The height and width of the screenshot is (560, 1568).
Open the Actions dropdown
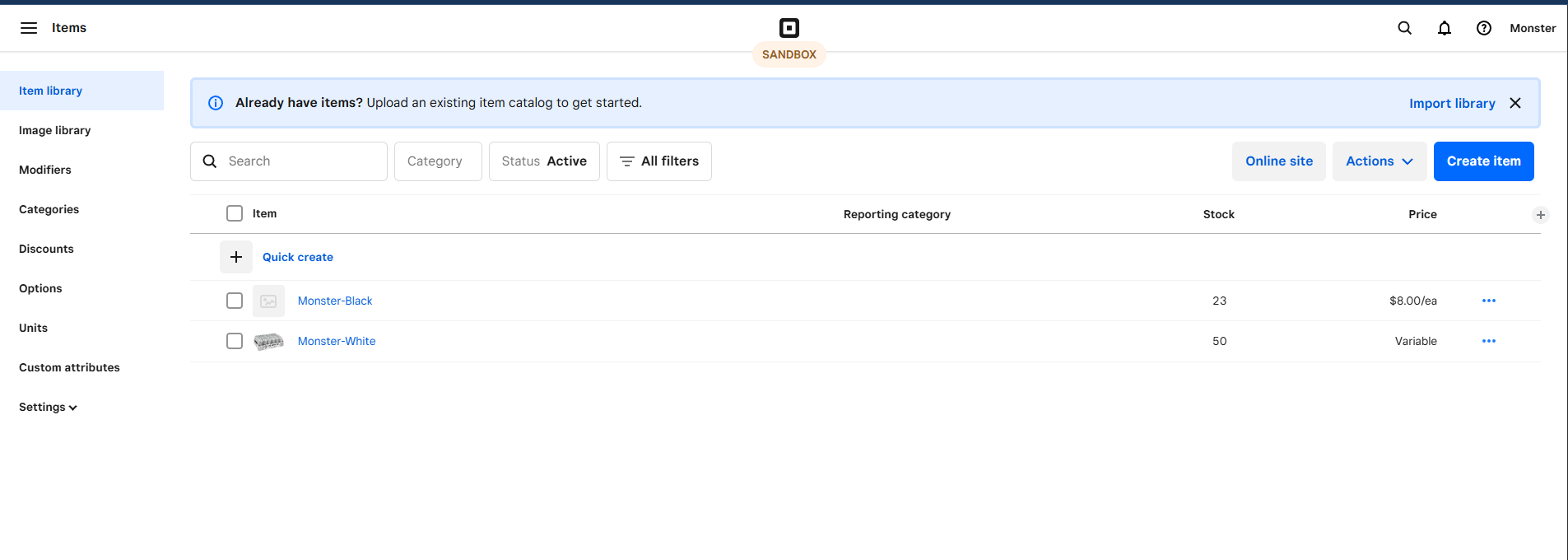coord(1379,161)
